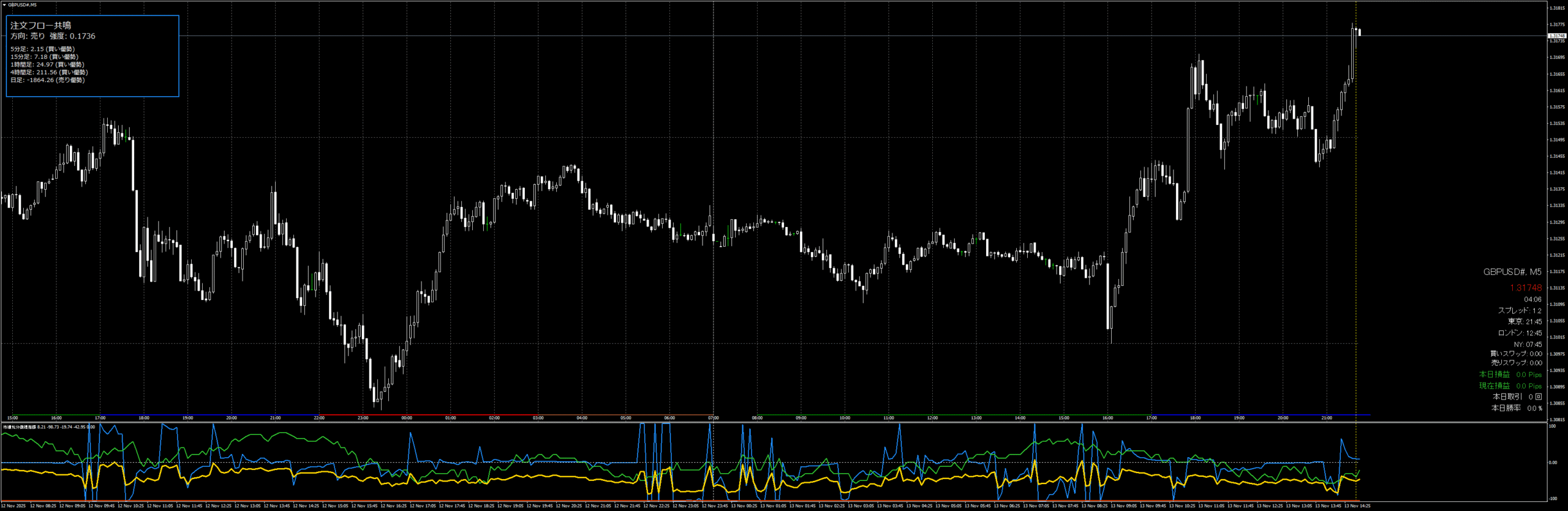This screenshot has width=1568, height=511.
Task: Click the current price tag on price axis
Action: point(1556,36)
